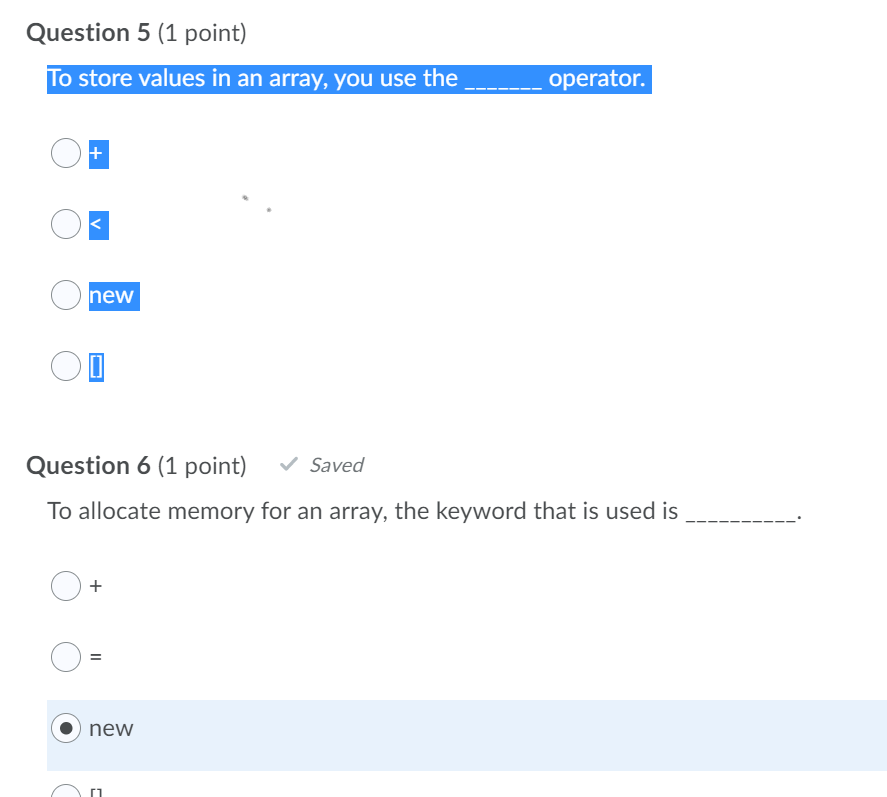
Task: Select the "<" answer for Question 5
Action: click(x=65, y=224)
